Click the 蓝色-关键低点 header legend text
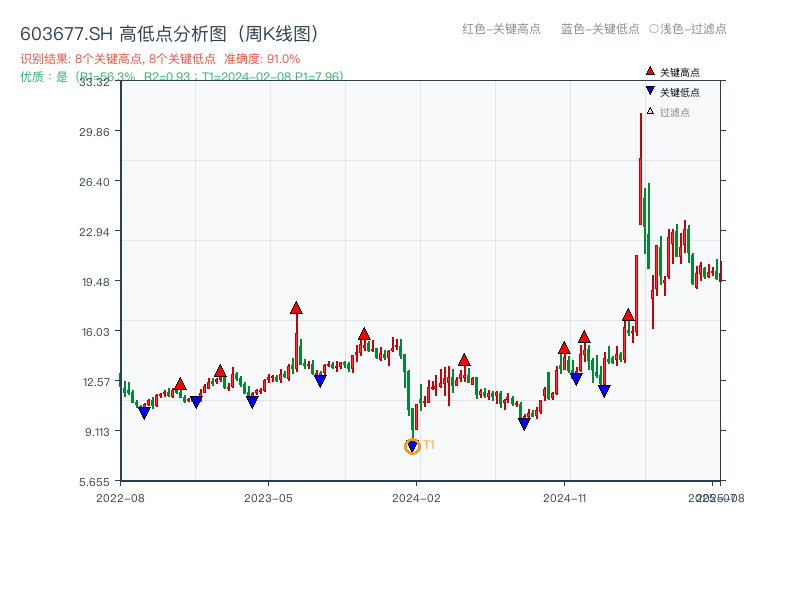 (x=600, y=29)
